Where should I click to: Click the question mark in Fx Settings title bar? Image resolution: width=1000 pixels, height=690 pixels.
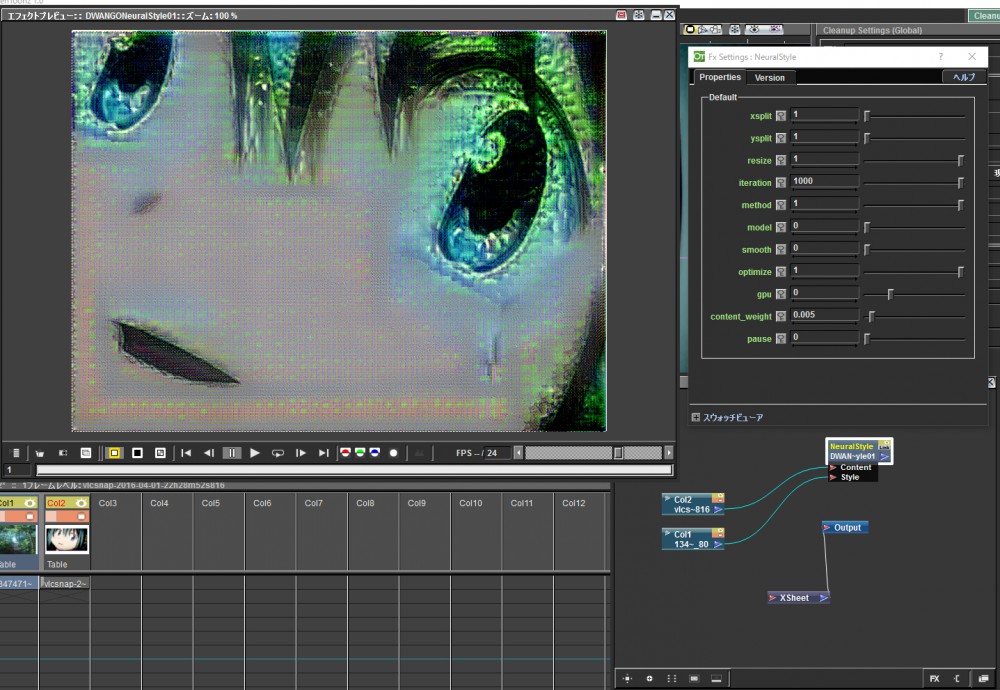[940, 57]
